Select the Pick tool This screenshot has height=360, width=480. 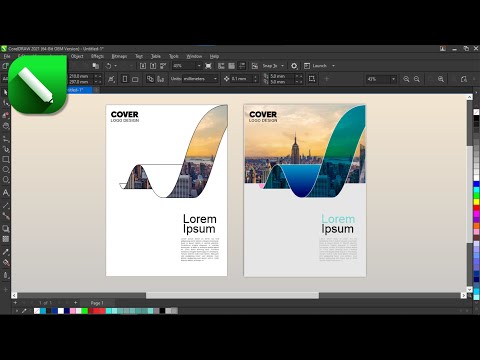(x=6, y=92)
